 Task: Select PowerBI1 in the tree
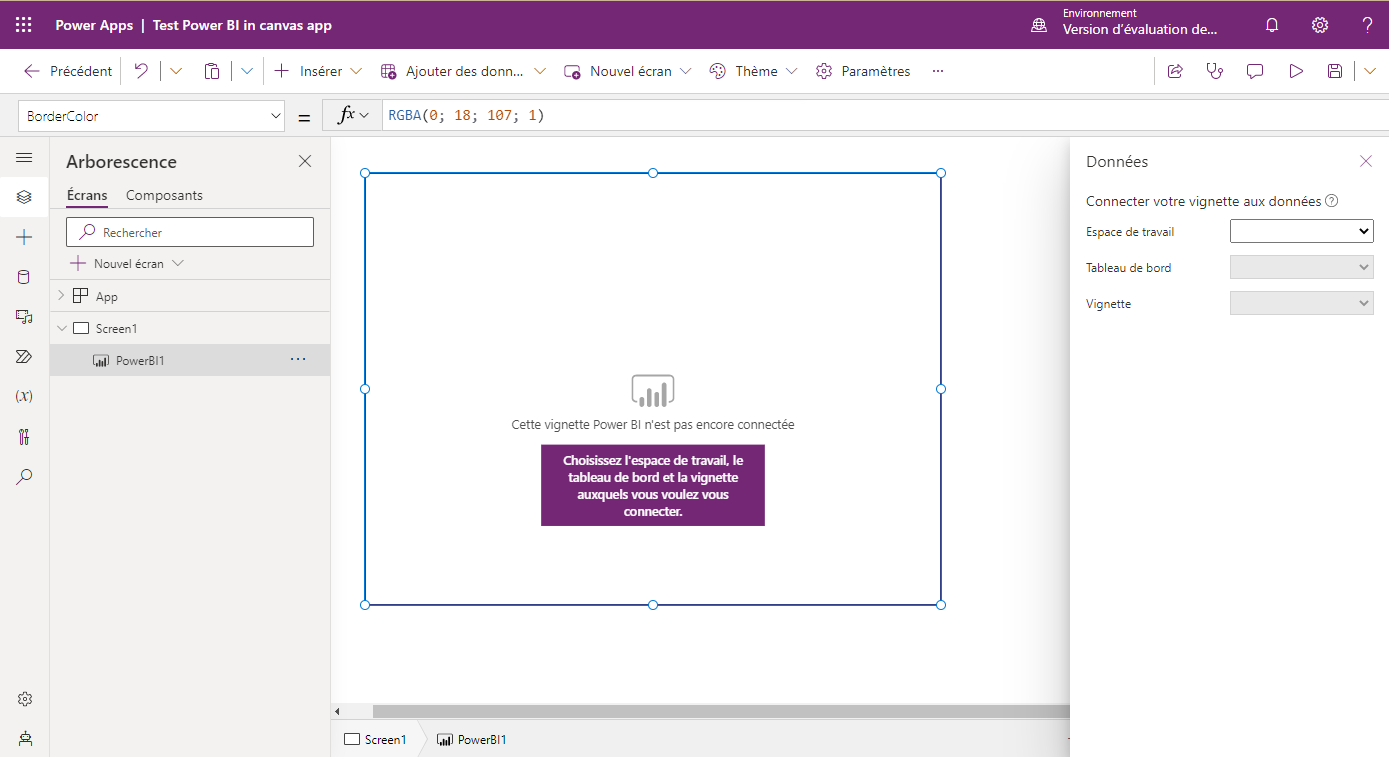190,360
